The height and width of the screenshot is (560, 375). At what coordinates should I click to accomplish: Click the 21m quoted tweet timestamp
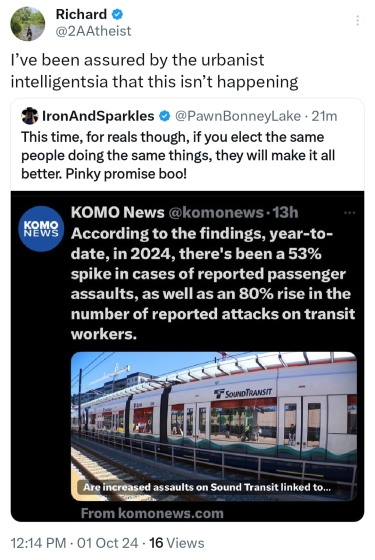[324, 116]
